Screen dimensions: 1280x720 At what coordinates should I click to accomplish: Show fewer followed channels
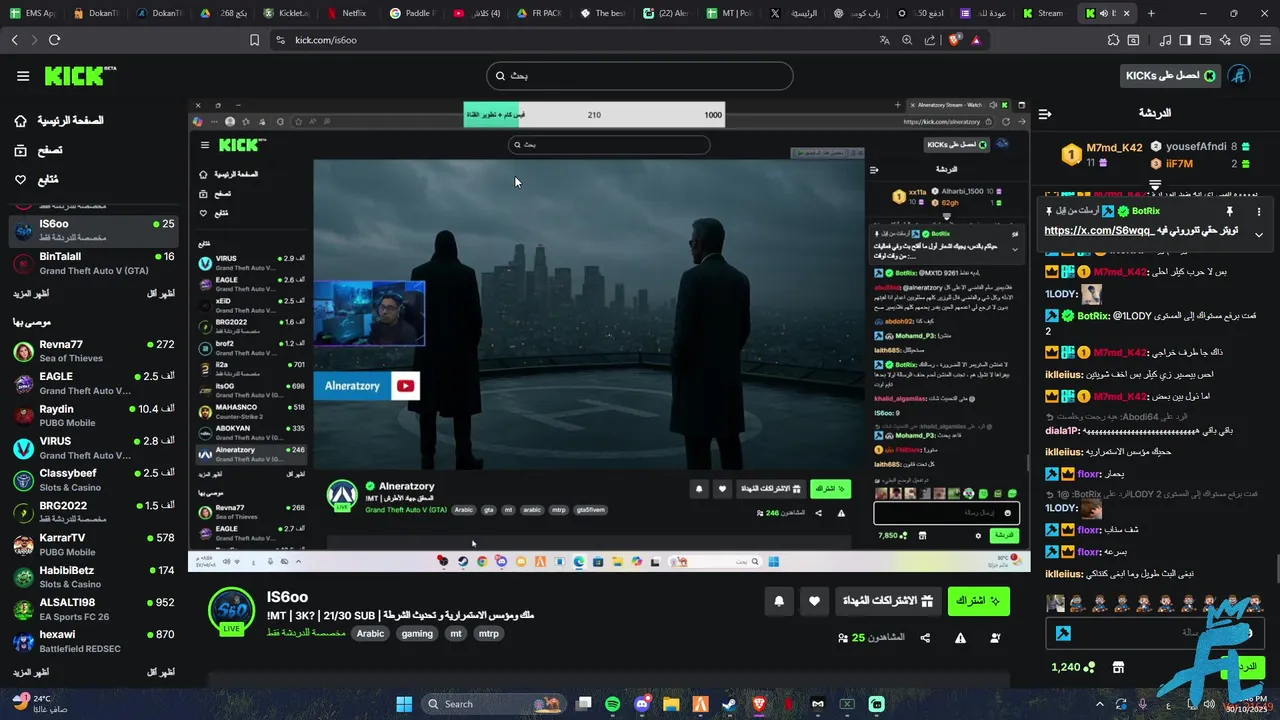pos(161,294)
